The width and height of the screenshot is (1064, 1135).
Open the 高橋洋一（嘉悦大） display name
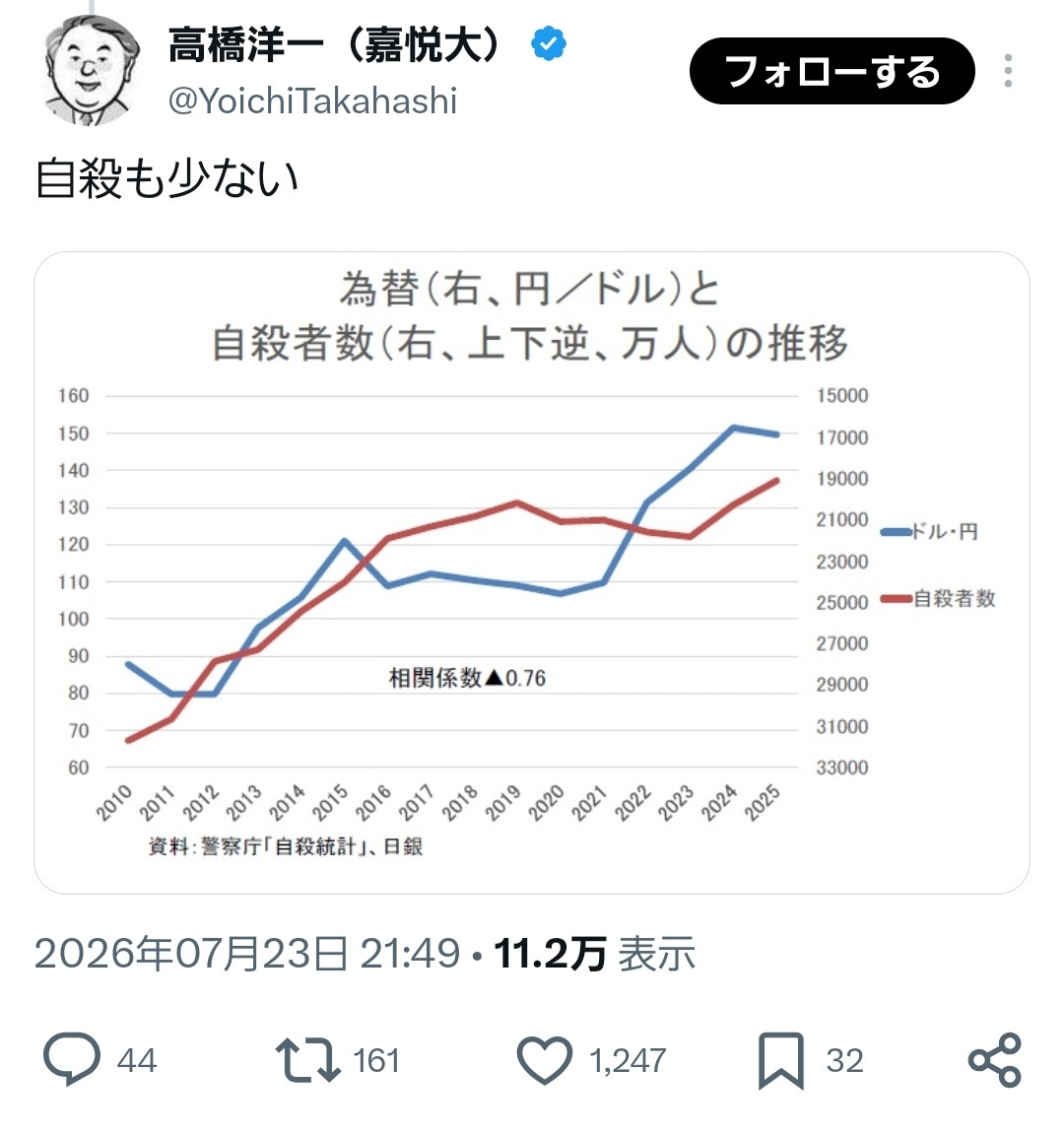[335, 45]
